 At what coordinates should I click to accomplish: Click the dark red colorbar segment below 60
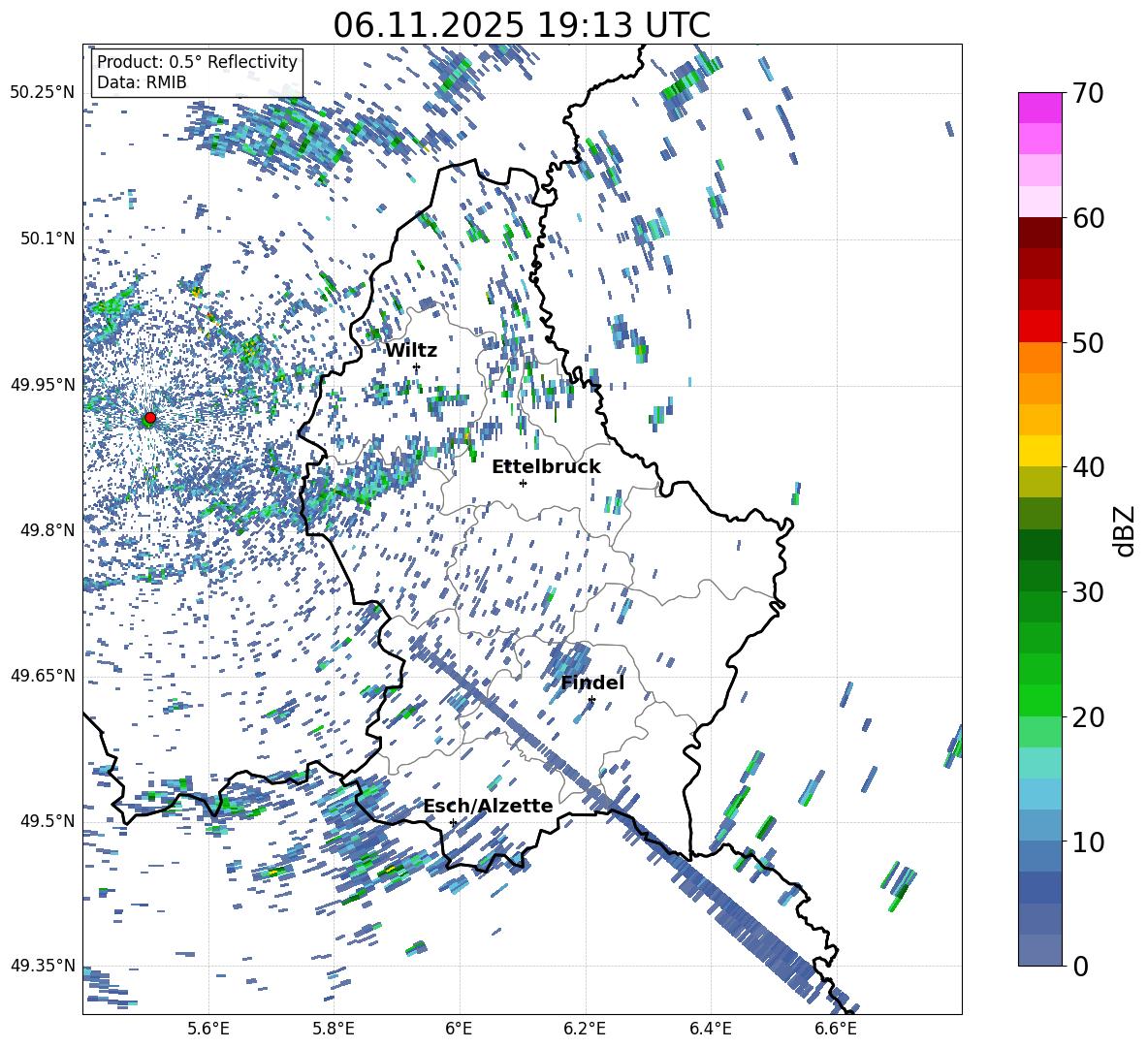click(x=1039, y=233)
